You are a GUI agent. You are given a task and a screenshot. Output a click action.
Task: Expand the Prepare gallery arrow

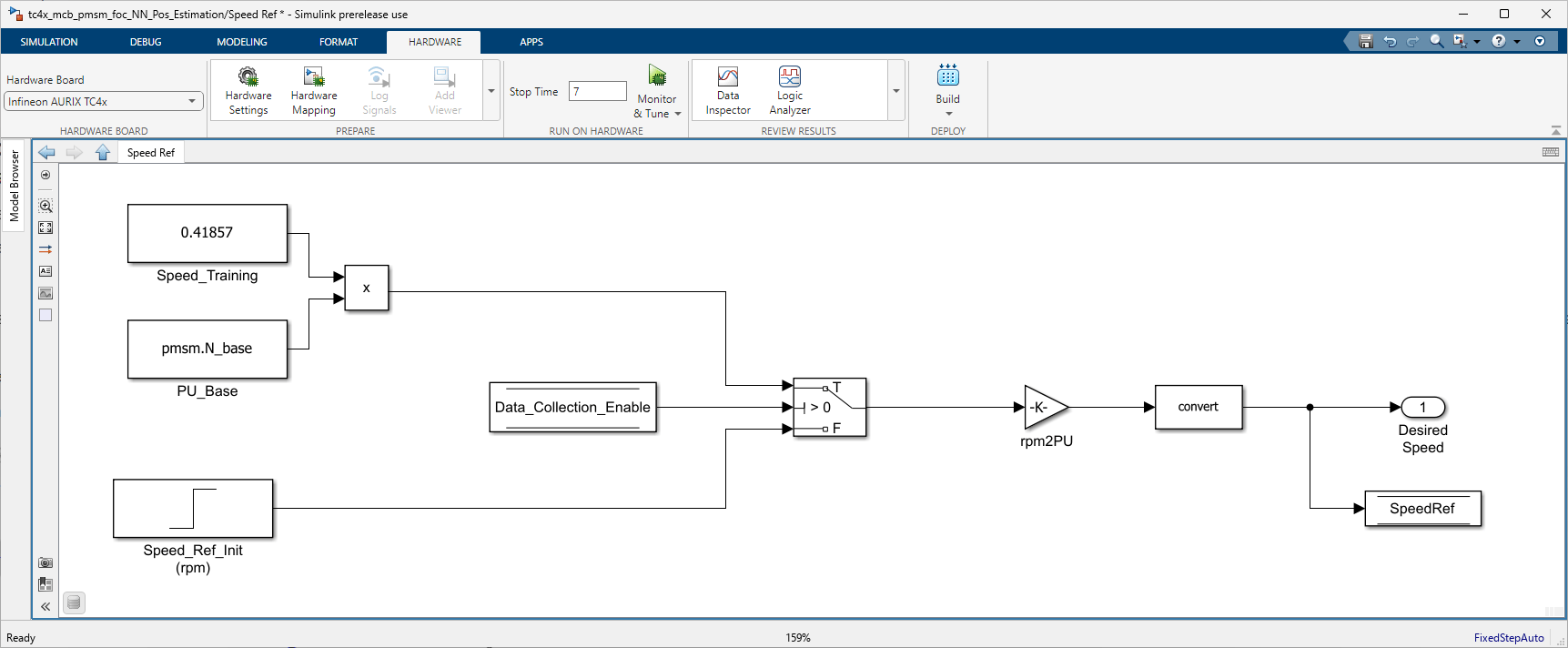click(491, 90)
